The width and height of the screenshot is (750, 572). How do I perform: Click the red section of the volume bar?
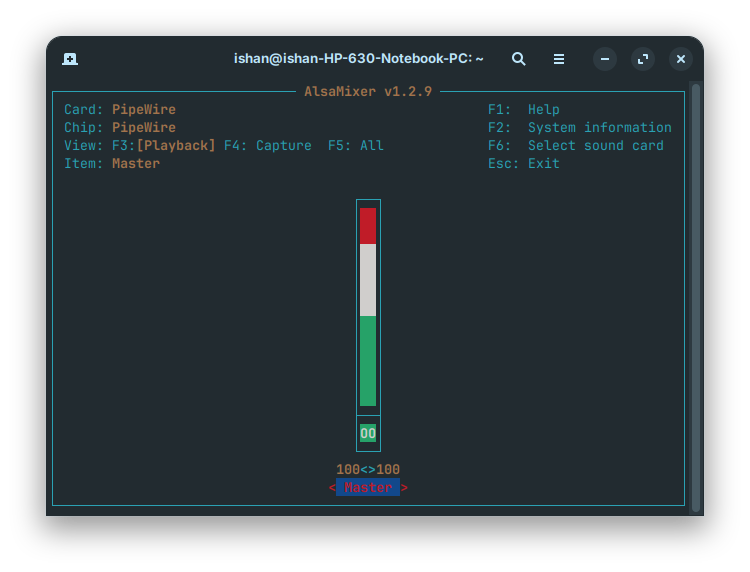pyautogui.click(x=368, y=225)
